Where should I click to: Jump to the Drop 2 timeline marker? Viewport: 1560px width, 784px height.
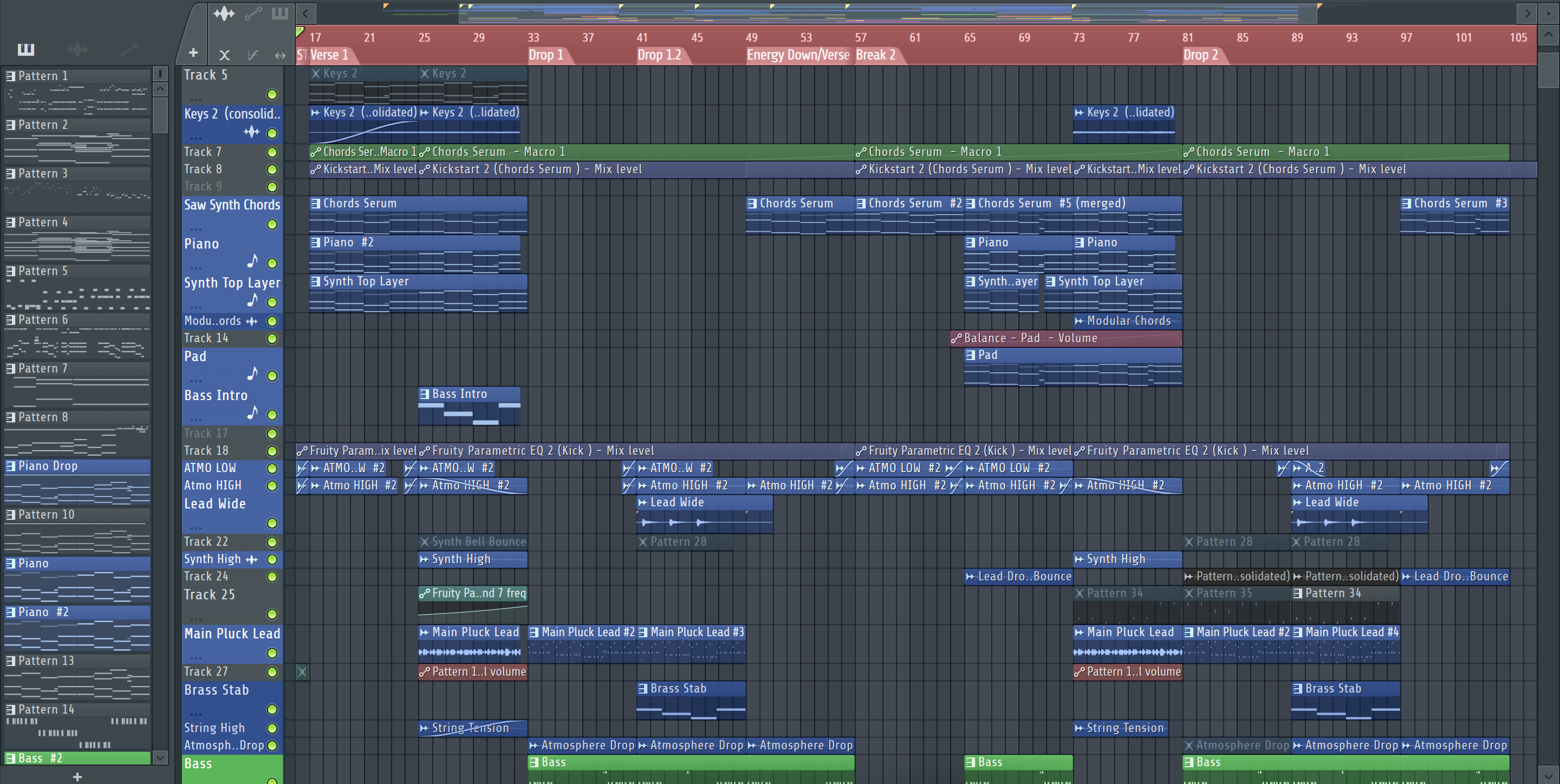click(x=1200, y=55)
